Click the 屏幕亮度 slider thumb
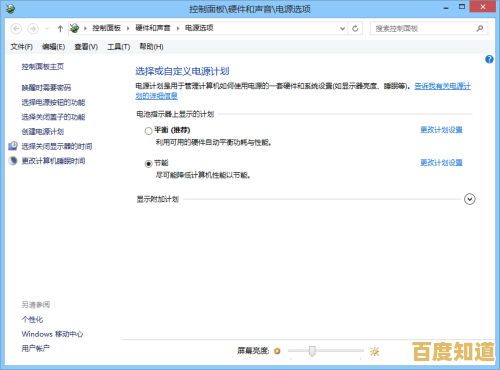This screenshot has height=370, width=500. click(x=312, y=351)
